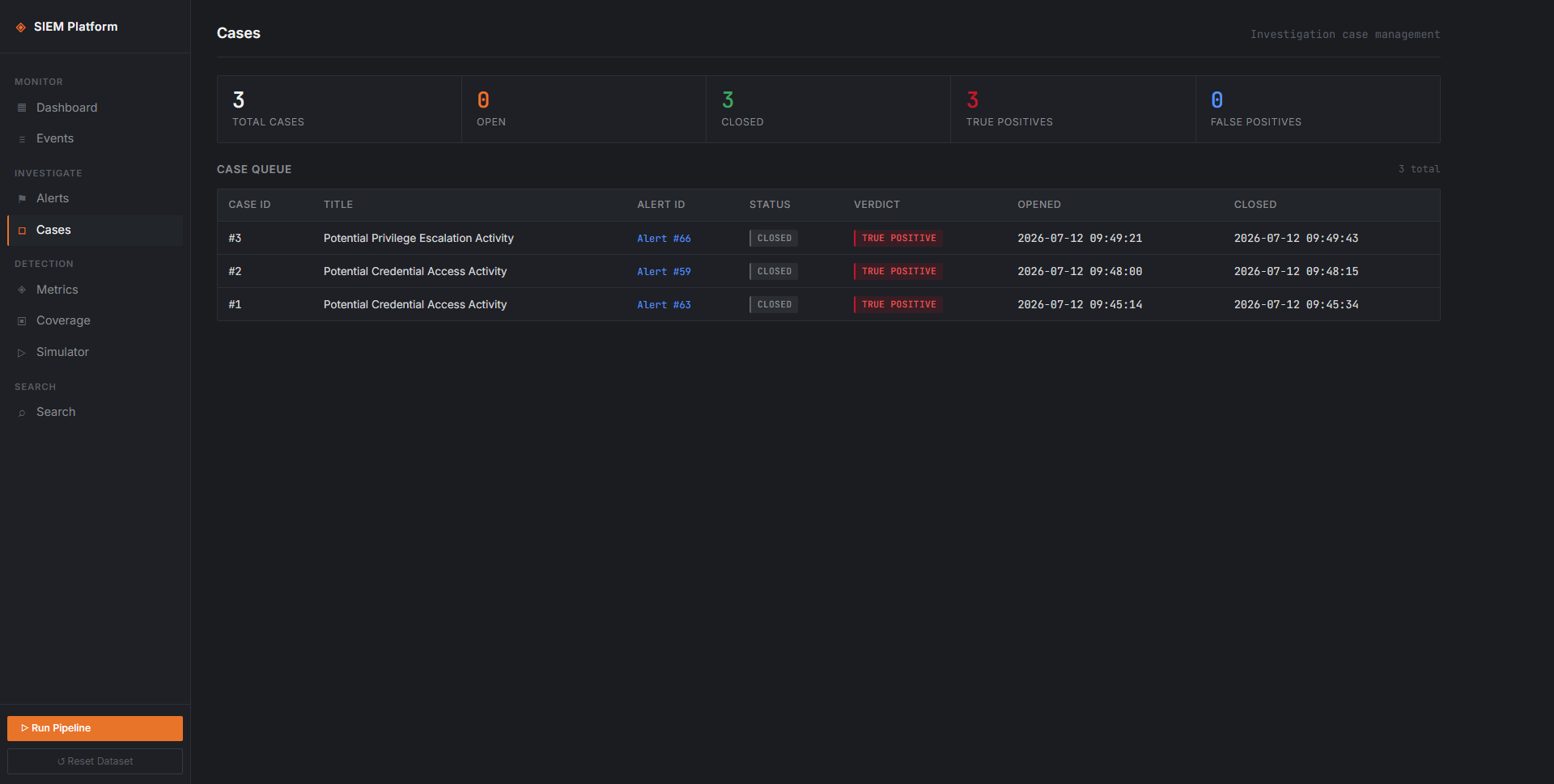Click the Search magnifier icon
Screen dimensions: 1554x784
(x=22, y=413)
